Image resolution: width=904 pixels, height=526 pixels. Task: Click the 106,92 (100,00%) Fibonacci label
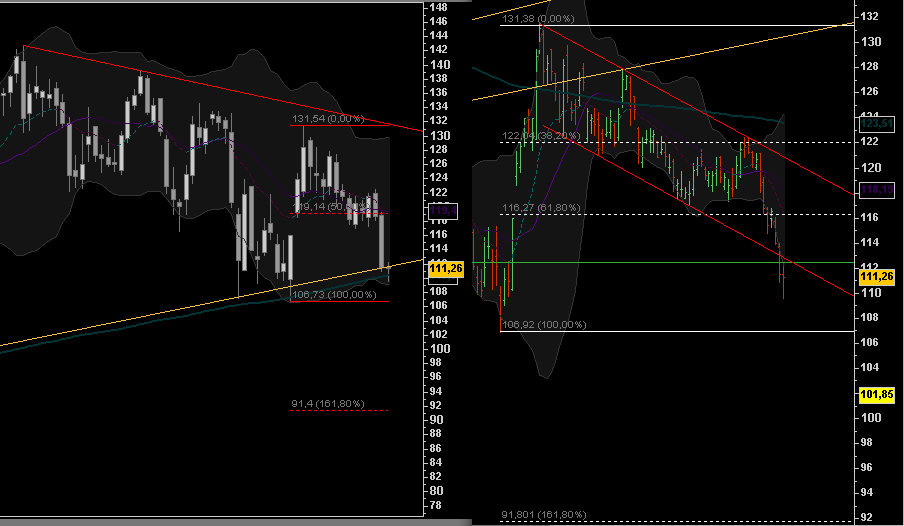point(543,325)
